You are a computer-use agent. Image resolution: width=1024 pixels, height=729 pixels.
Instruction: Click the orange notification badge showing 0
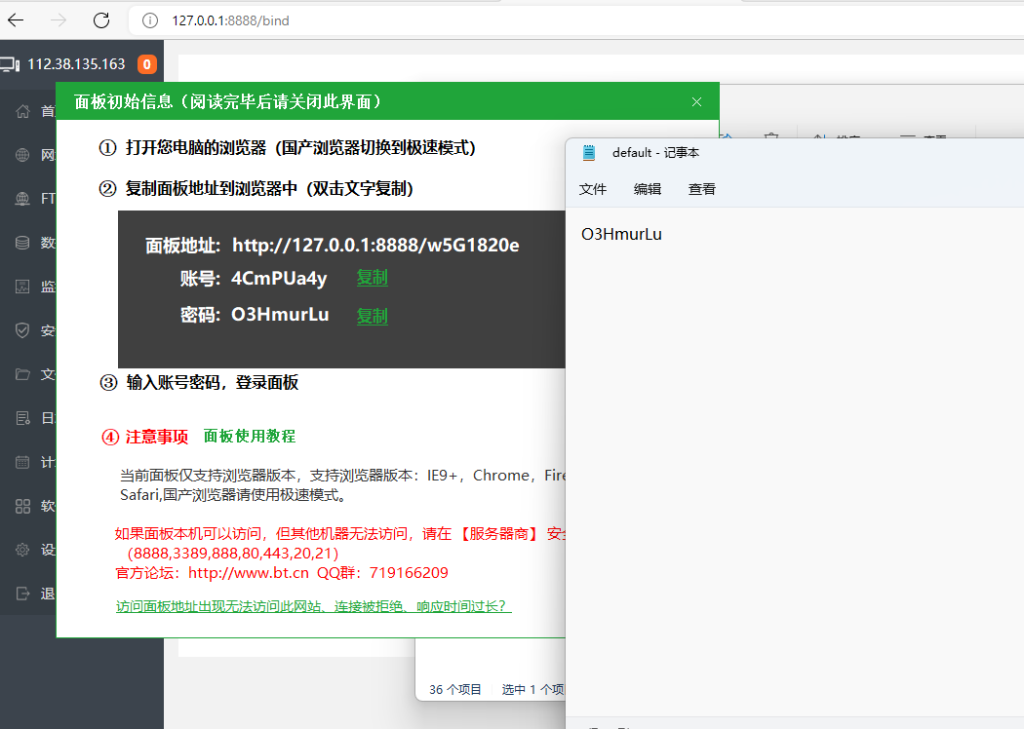pyautogui.click(x=147, y=65)
